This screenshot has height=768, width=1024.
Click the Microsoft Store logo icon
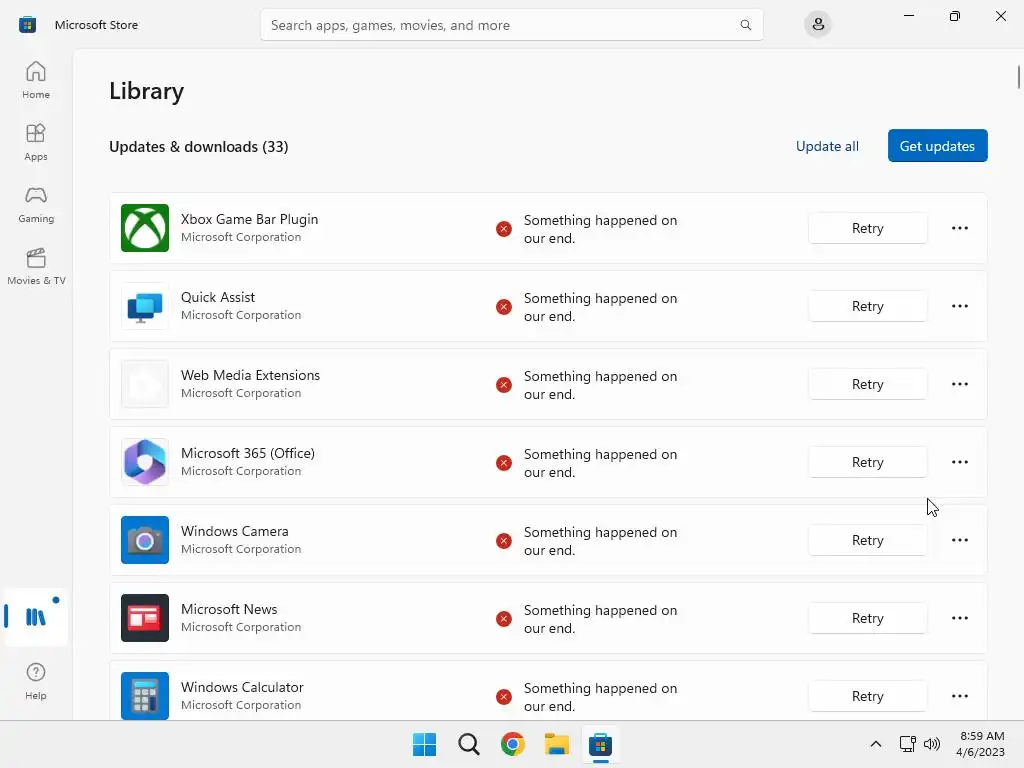coord(27,25)
